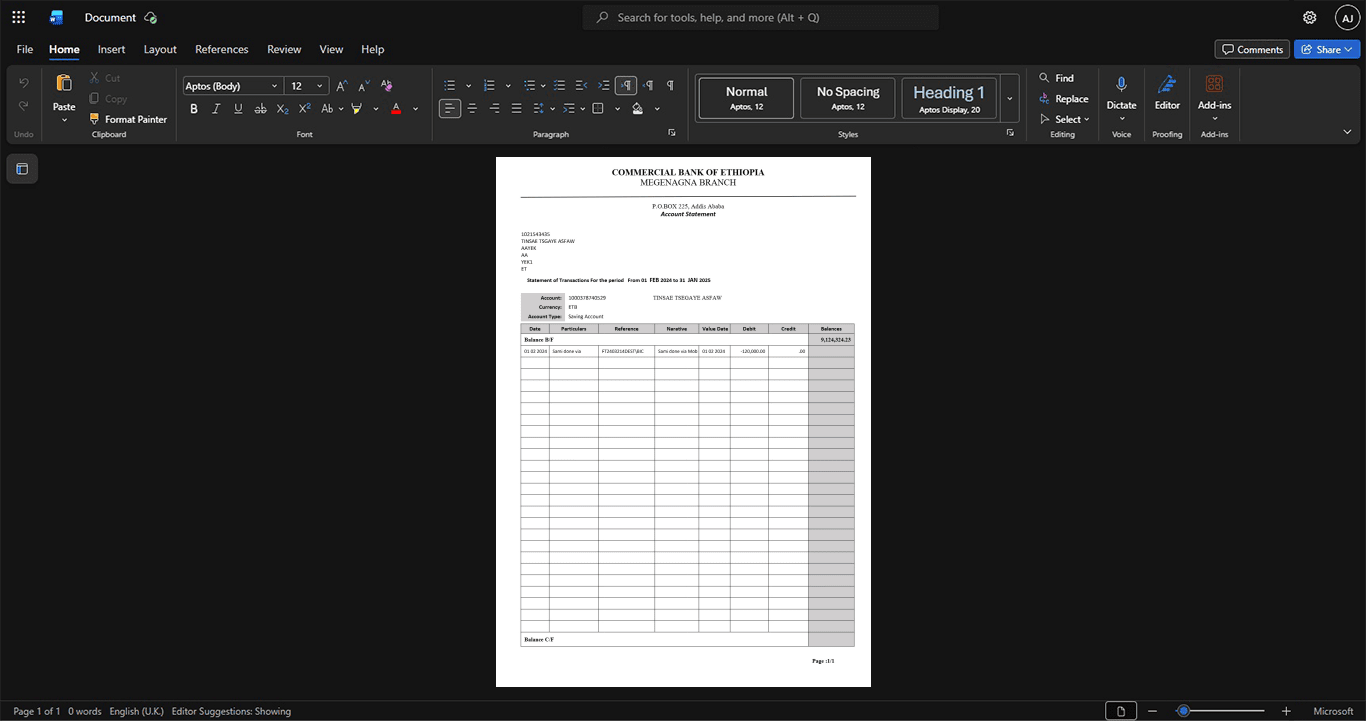Open the Add-ins panel icon
The image size is (1366, 721).
coord(1214,84)
